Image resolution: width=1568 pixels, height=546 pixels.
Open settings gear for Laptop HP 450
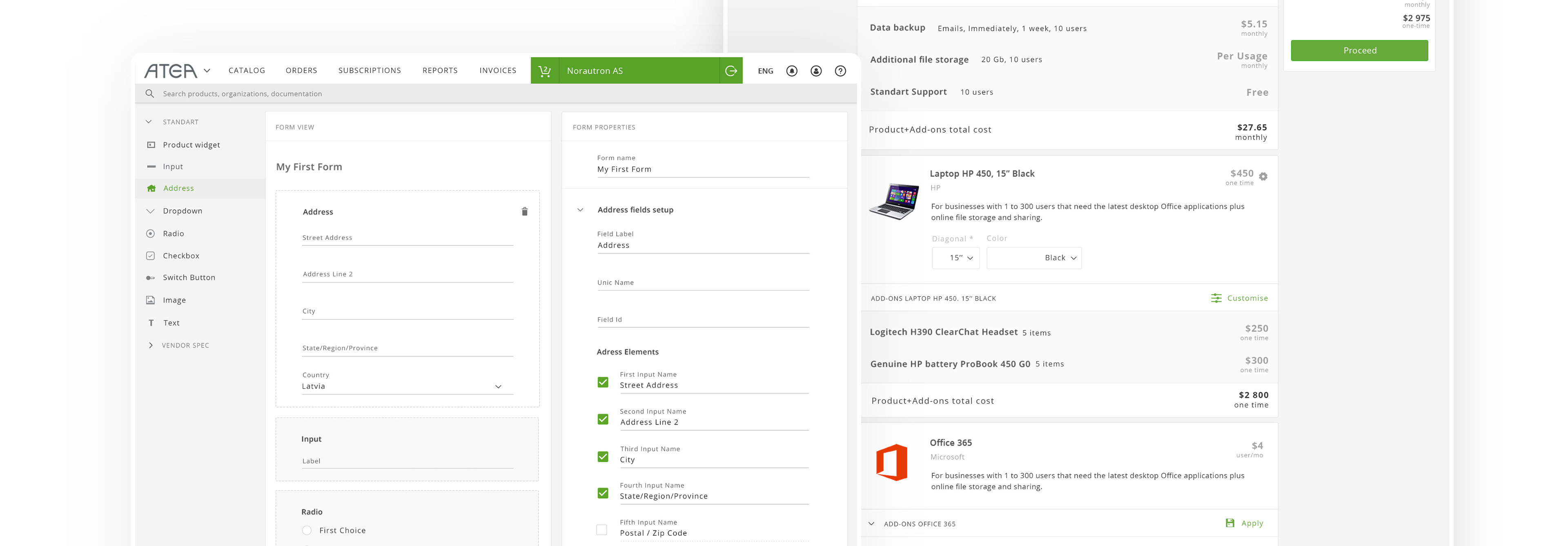1263,176
